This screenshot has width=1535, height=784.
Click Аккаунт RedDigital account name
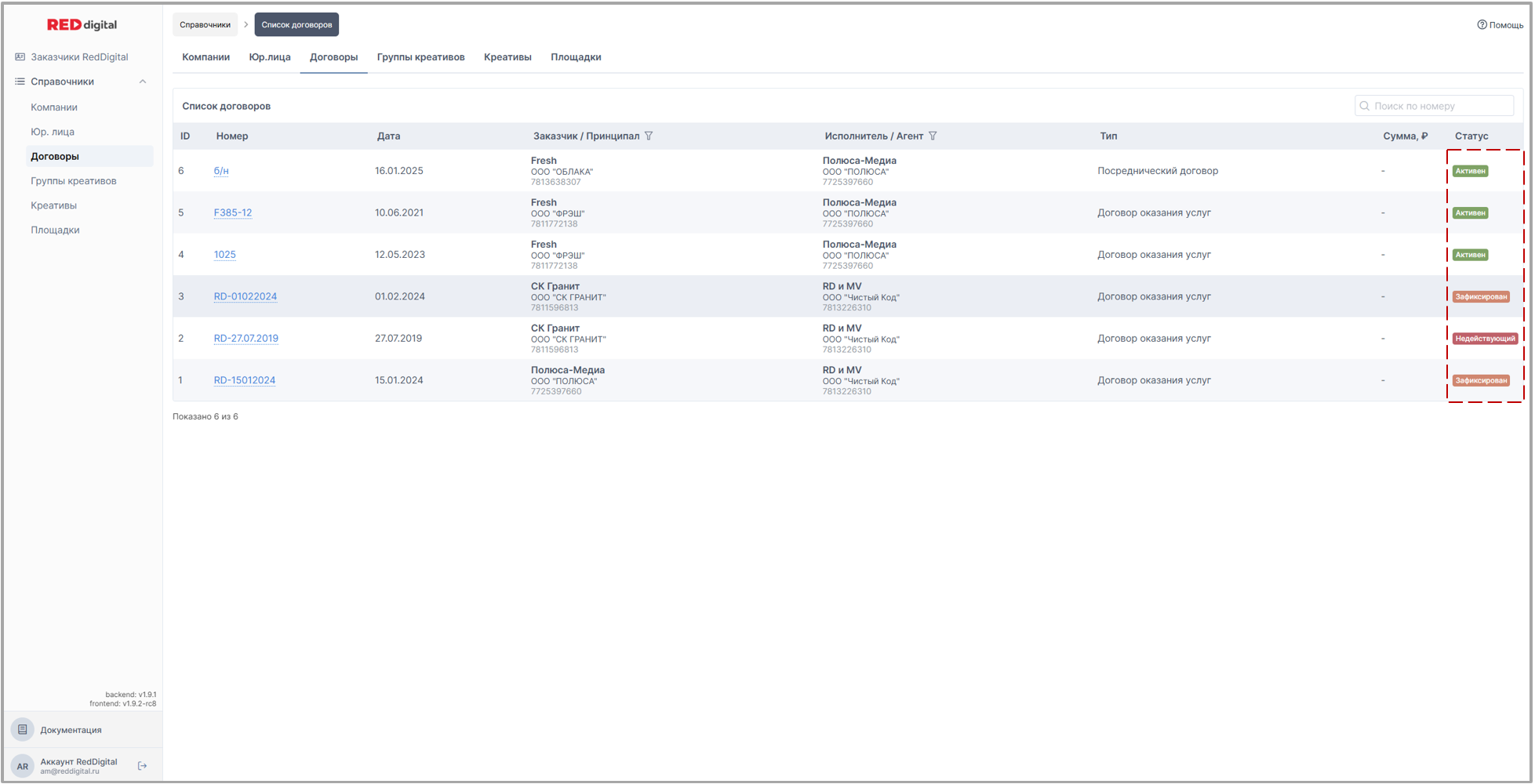click(79, 762)
